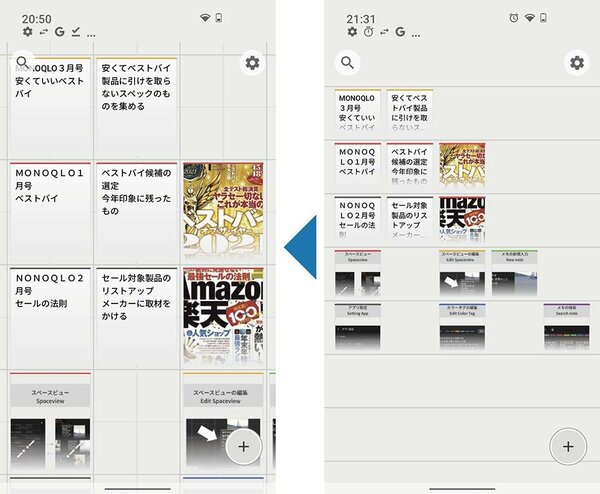The image size is (600, 494).
Task: Tap the round plus button on the right phone screen
Action: pos(568,446)
